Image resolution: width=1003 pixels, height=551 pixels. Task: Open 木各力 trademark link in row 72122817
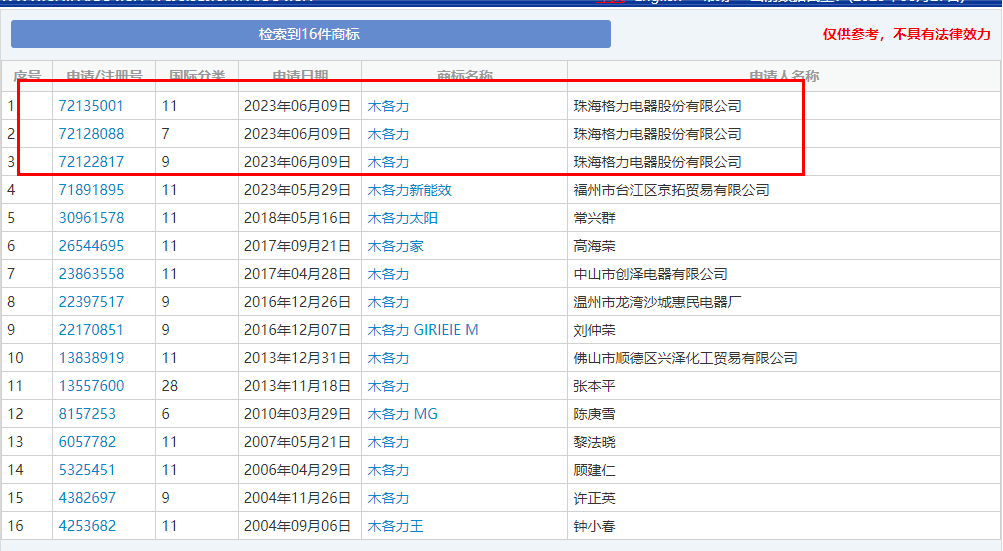tap(388, 163)
